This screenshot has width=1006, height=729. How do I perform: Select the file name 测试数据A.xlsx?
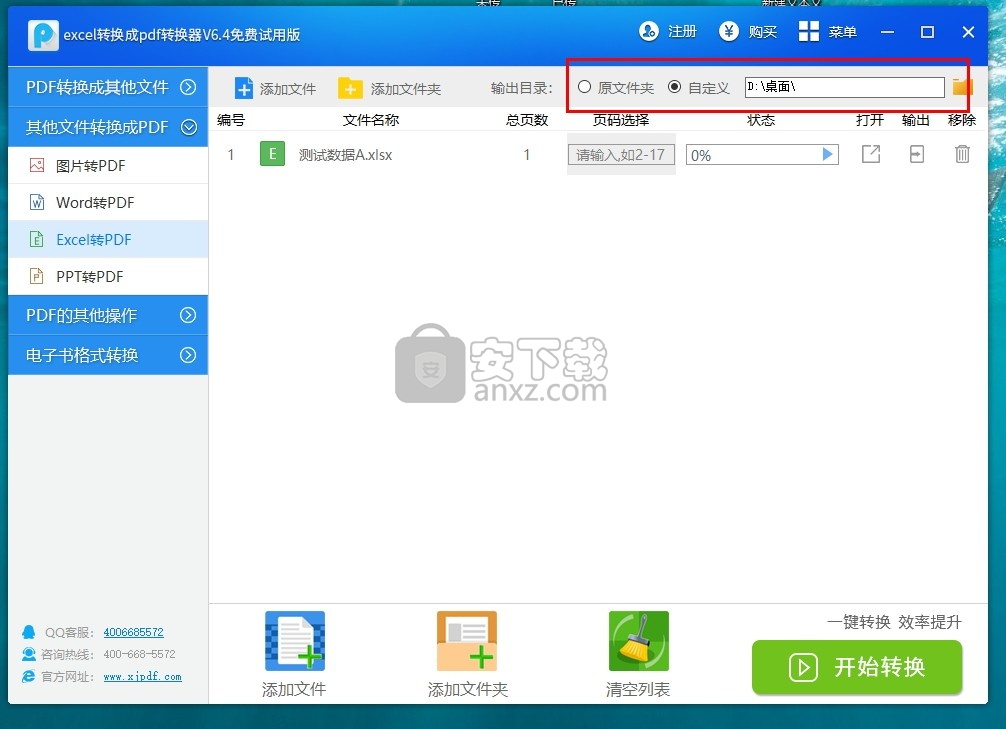[345, 155]
